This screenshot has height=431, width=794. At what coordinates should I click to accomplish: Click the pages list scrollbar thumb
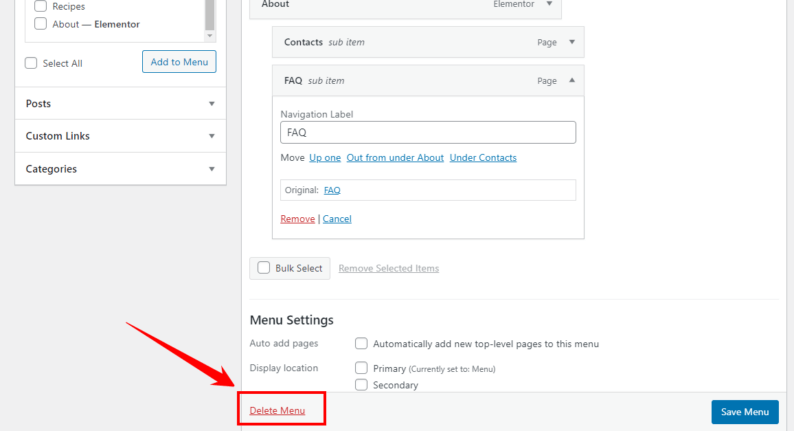coord(210,15)
